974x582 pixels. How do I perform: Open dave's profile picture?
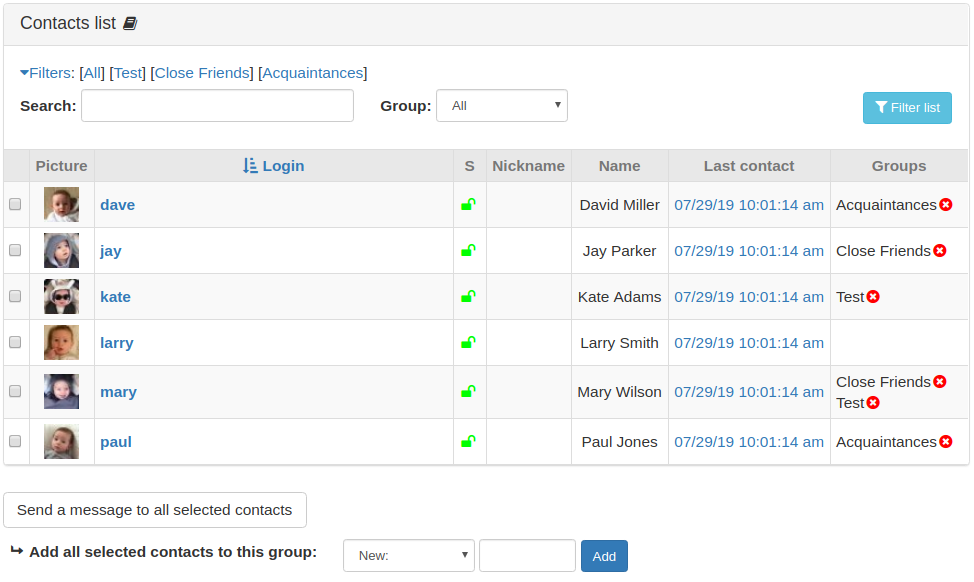pos(61,204)
